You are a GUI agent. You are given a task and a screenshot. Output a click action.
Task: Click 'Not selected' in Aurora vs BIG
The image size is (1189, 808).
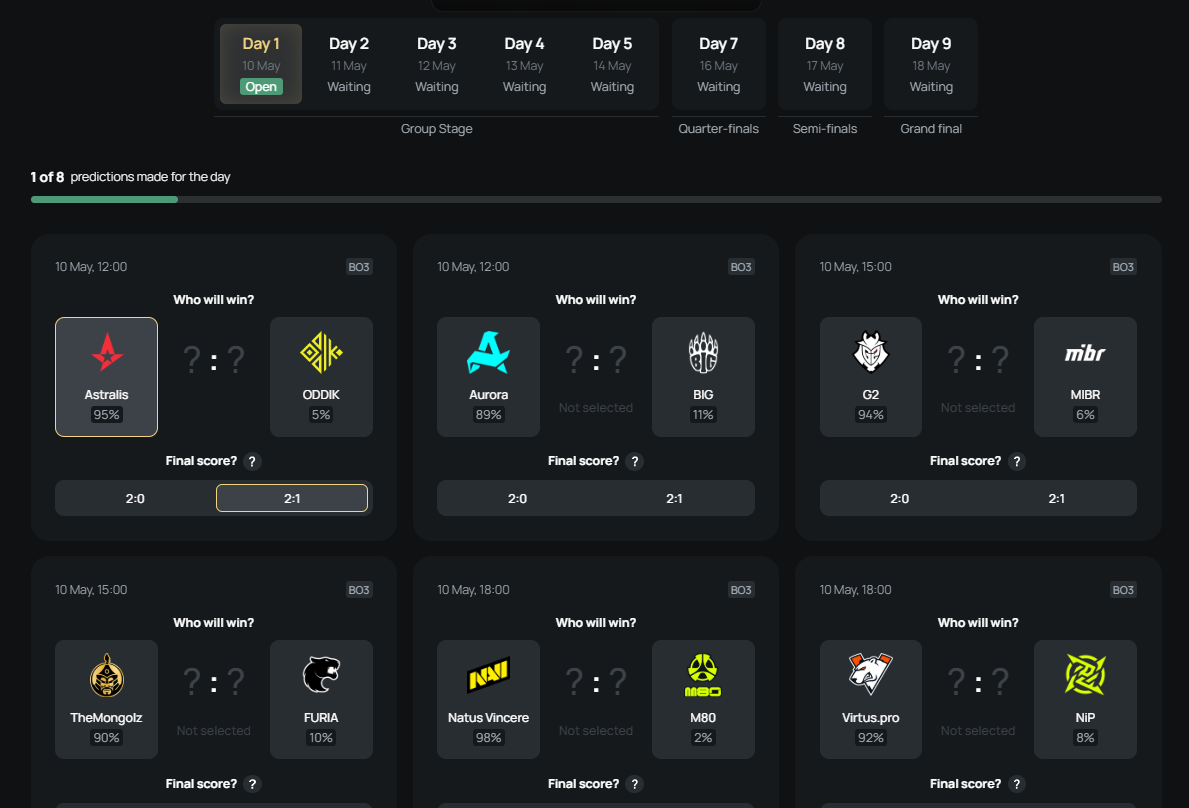point(596,408)
